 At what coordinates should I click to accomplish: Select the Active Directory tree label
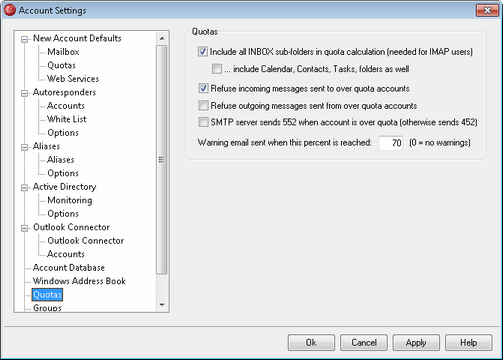64,187
